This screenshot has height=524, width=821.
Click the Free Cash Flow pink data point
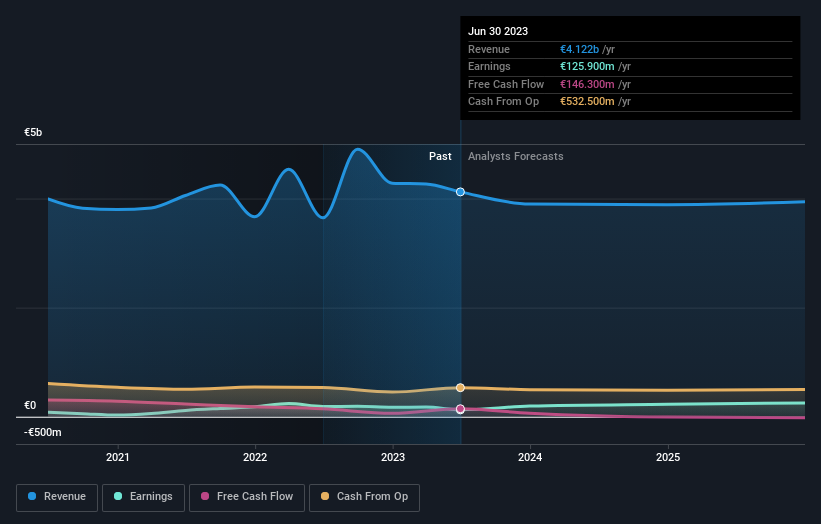(x=460, y=409)
